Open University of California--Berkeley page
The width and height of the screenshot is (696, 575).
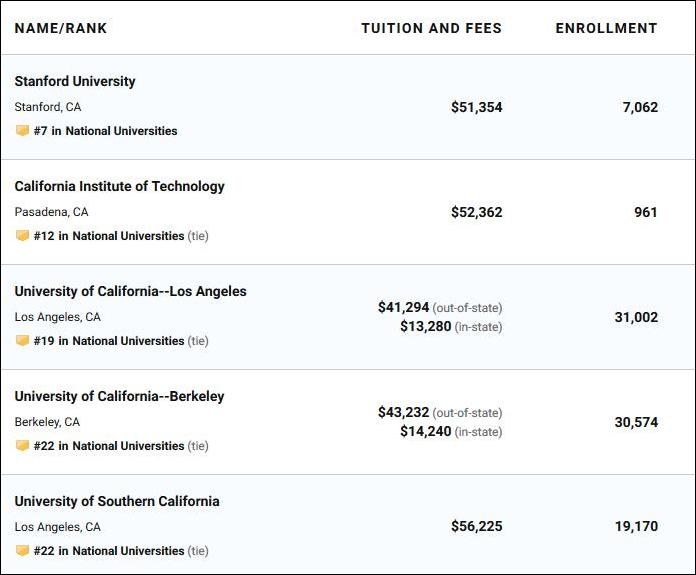point(119,396)
